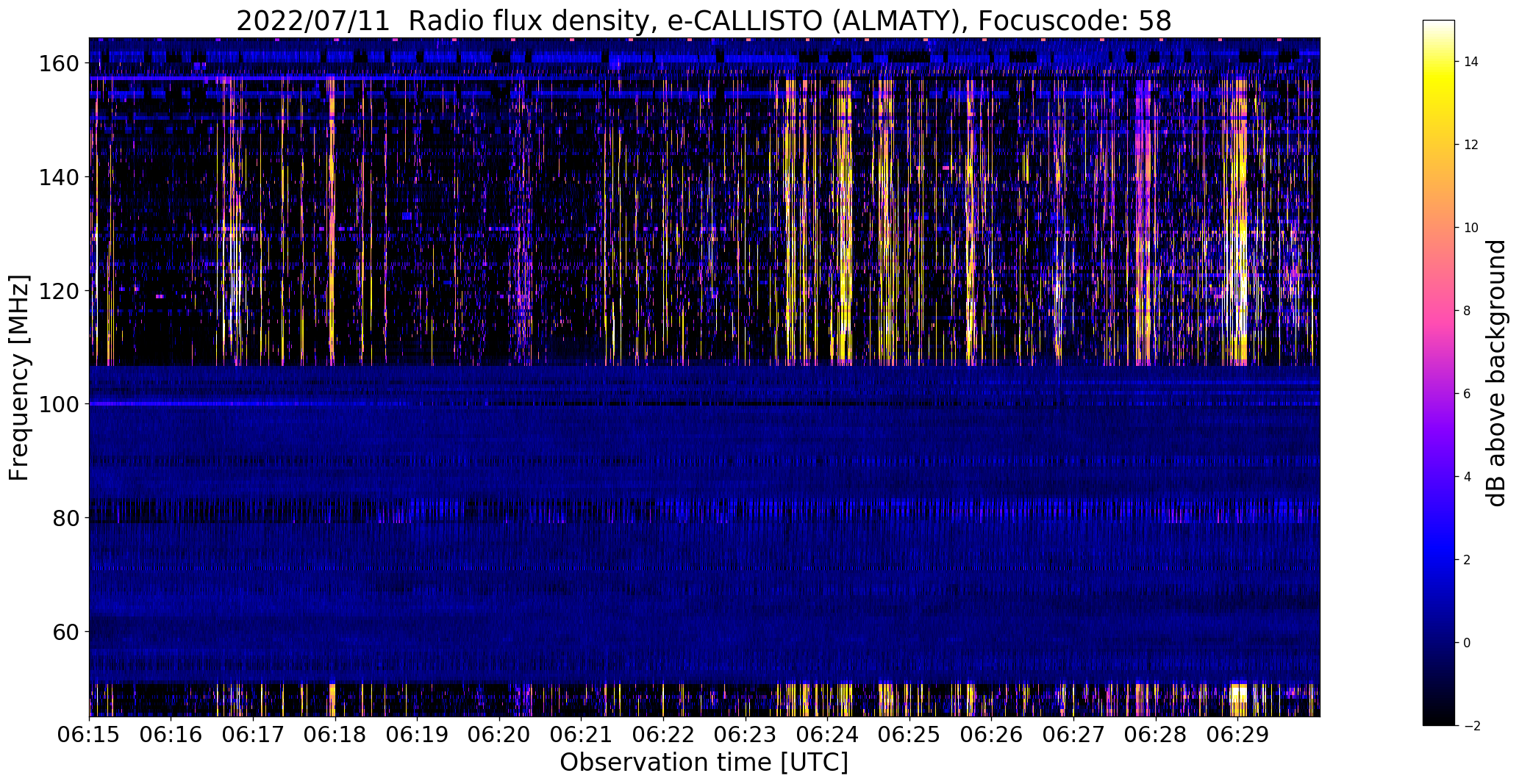Click the 06:17 time tick label
This screenshot has width=1519, height=784.
click(253, 735)
